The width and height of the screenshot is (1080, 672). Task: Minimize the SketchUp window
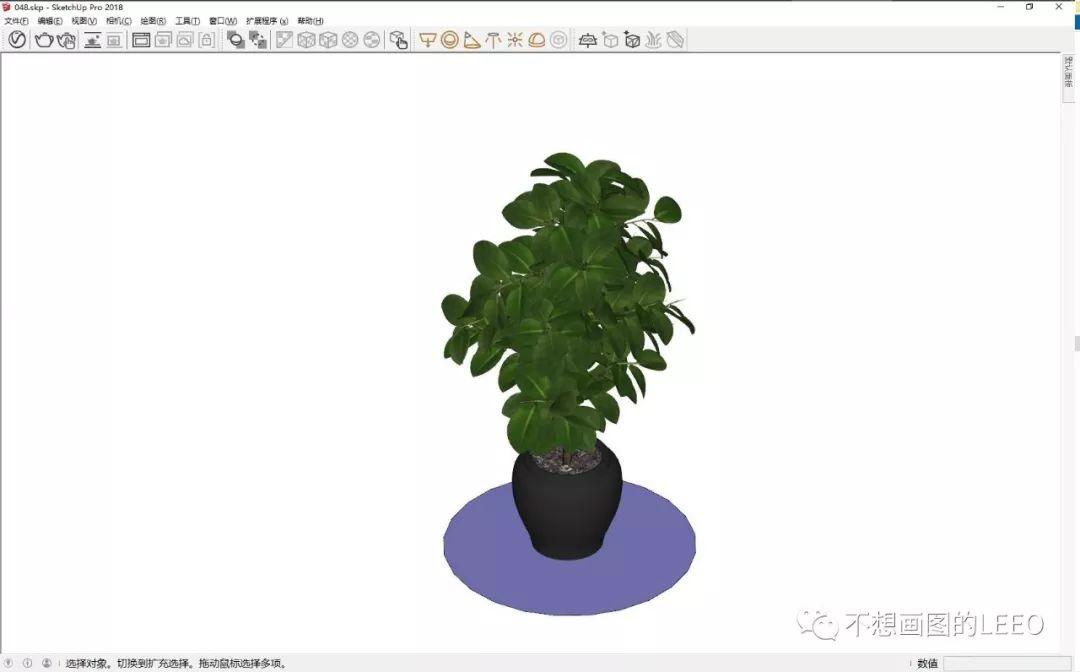click(x=1001, y=7)
